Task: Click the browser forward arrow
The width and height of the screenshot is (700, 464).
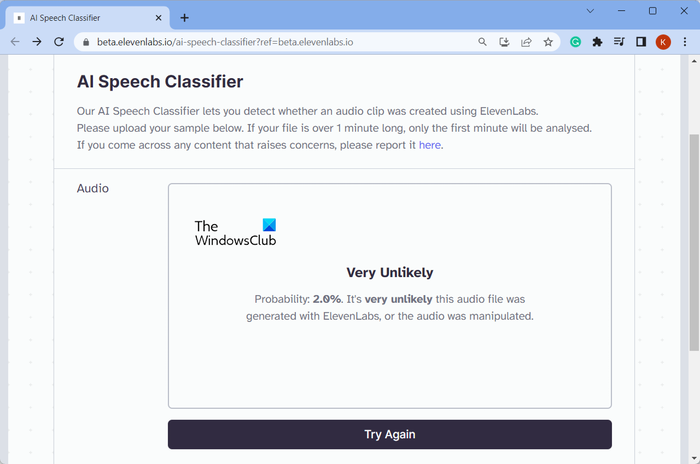Action: click(37, 42)
